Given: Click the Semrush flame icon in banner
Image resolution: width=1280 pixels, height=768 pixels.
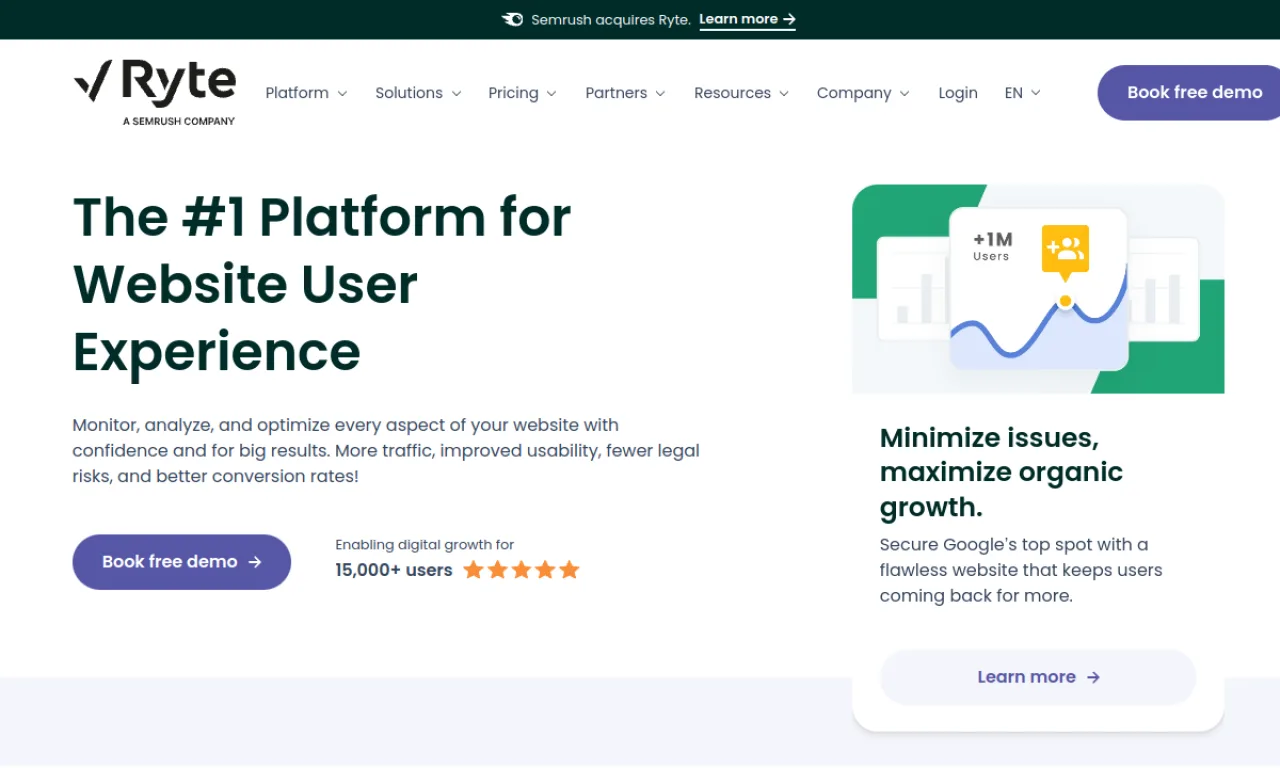Looking at the screenshot, I should pyautogui.click(x=512, y=19).
